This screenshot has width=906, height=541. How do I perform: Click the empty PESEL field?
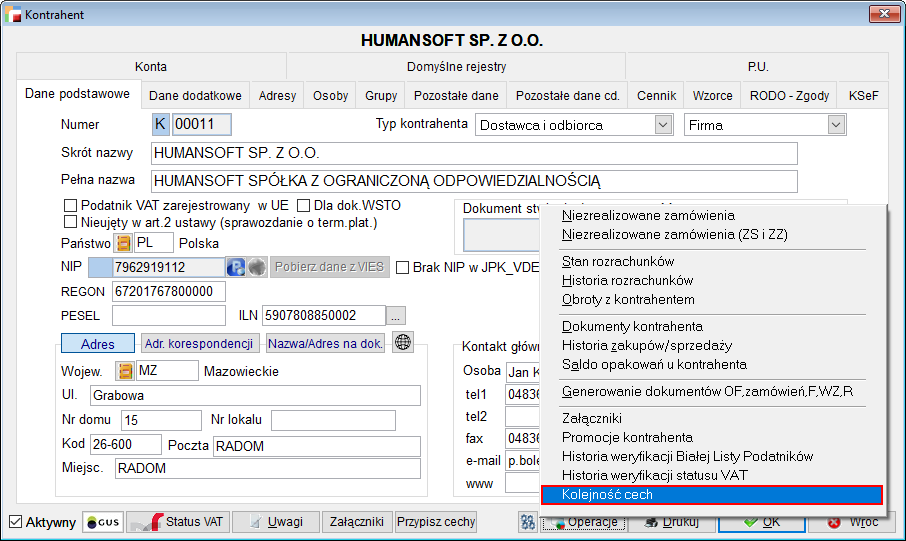169,316
